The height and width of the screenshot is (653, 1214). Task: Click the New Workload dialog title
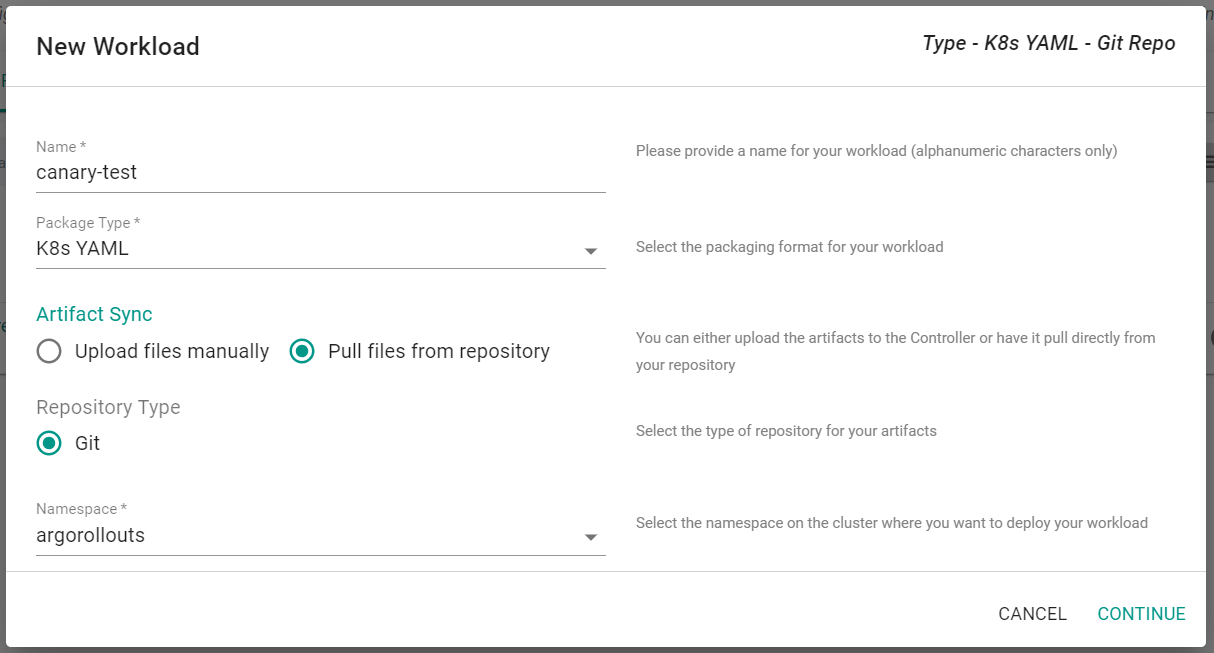[118, 47]
